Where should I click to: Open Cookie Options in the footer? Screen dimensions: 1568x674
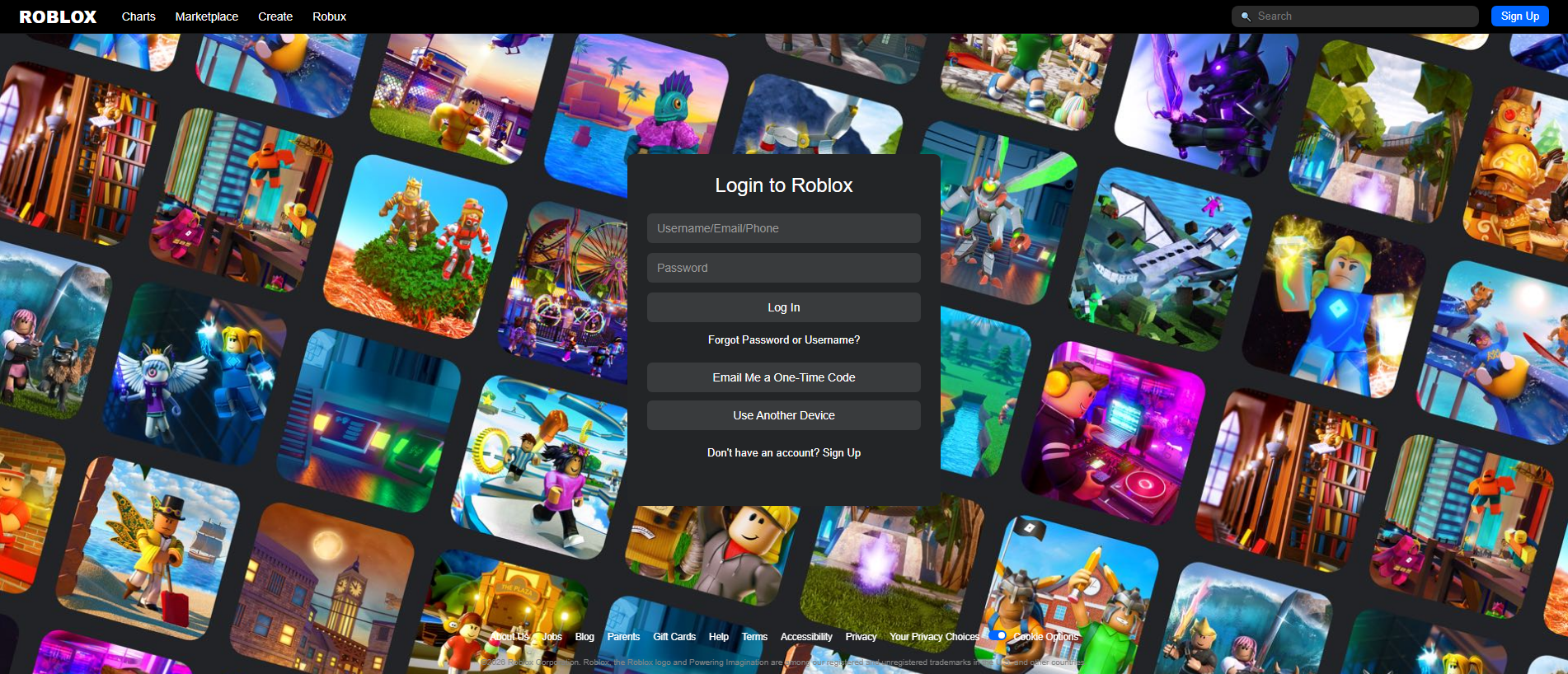(x=1045, y=637)
